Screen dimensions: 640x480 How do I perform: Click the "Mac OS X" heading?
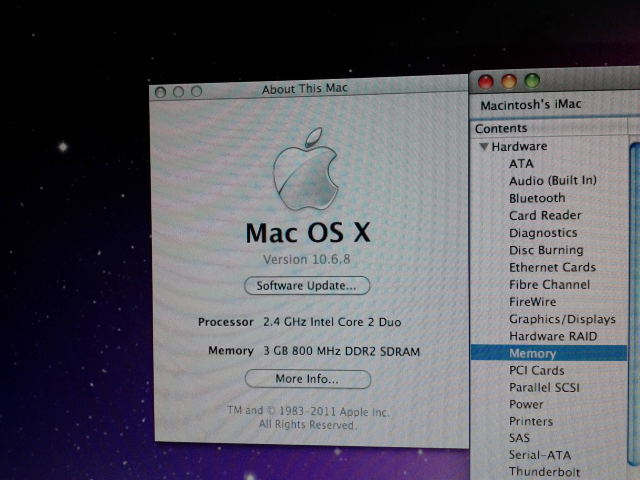[308, 233]
